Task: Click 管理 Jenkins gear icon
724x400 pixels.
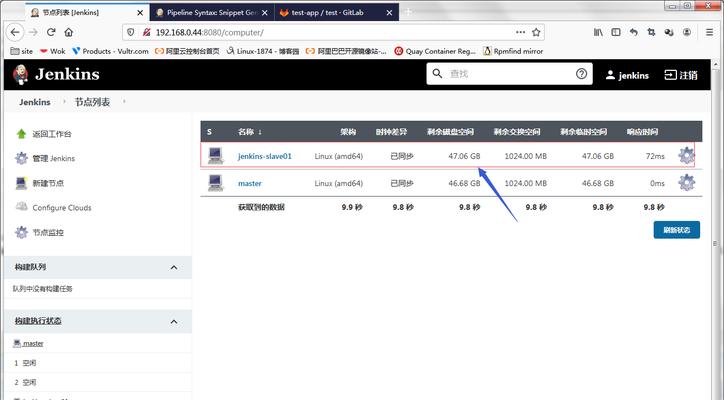Action: click(21, 158)
